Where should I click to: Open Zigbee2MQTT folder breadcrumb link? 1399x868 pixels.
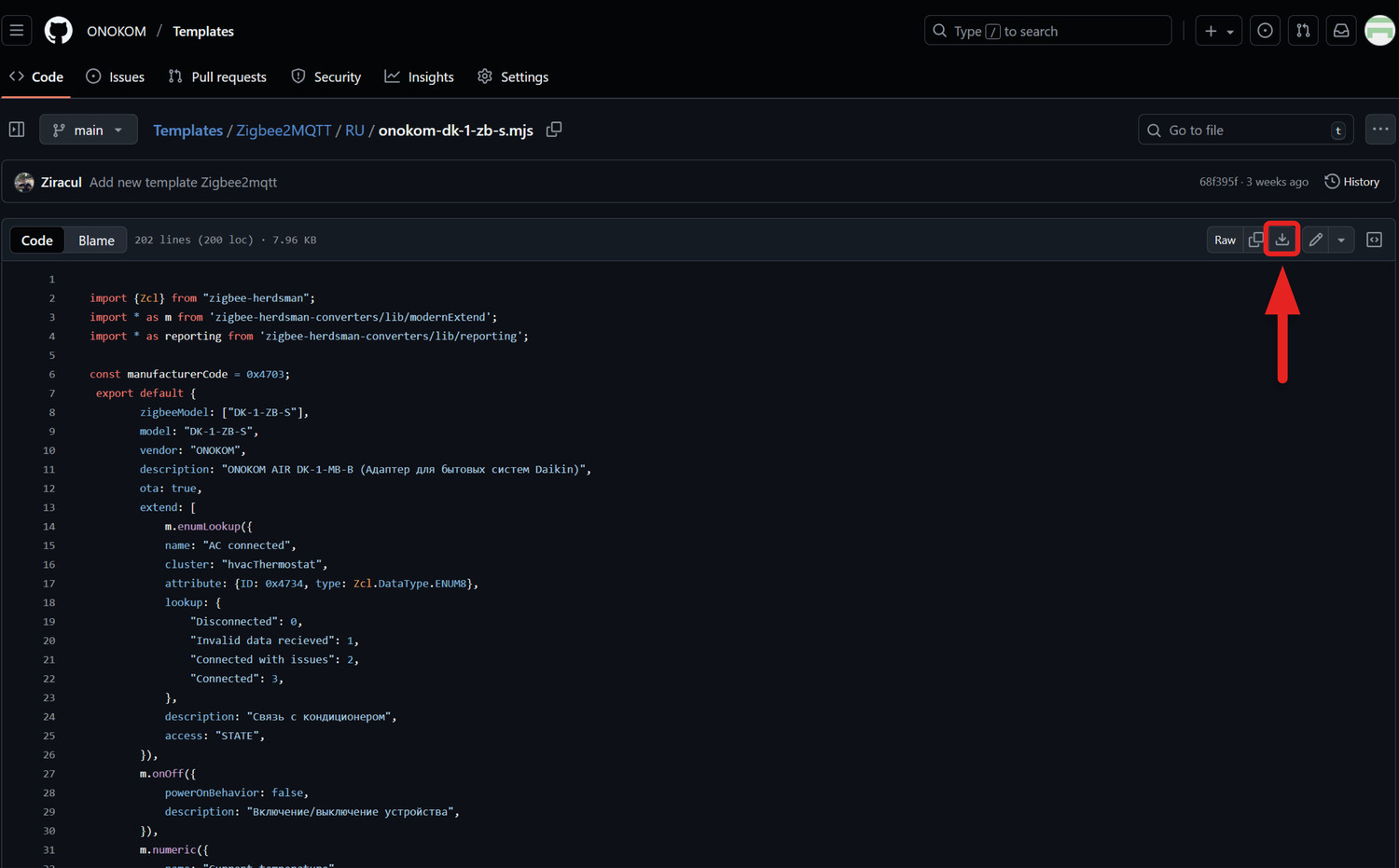(284, 131)
